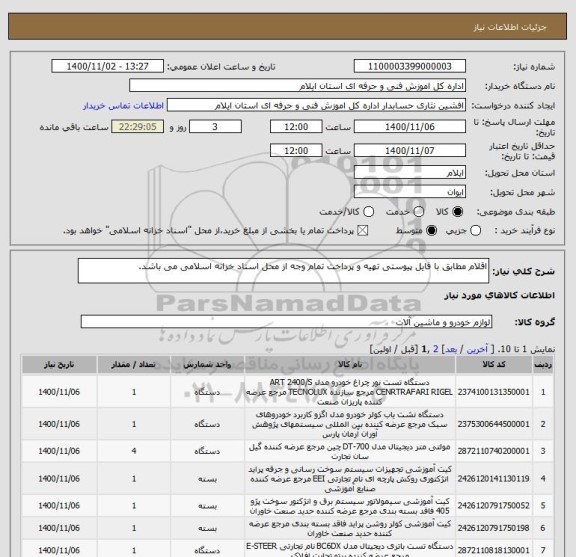
Task: Click the general need description text box
Action: click(x=283, y=271)
